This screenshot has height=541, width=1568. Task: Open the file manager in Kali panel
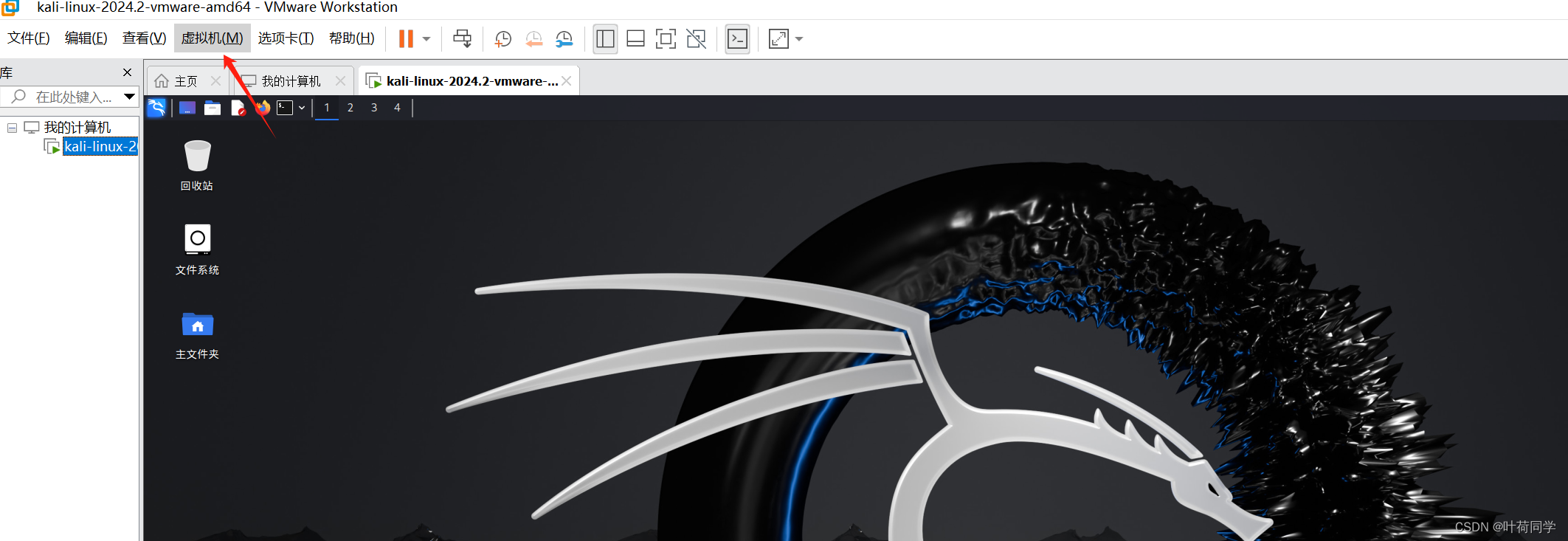(x=213, y=108)
